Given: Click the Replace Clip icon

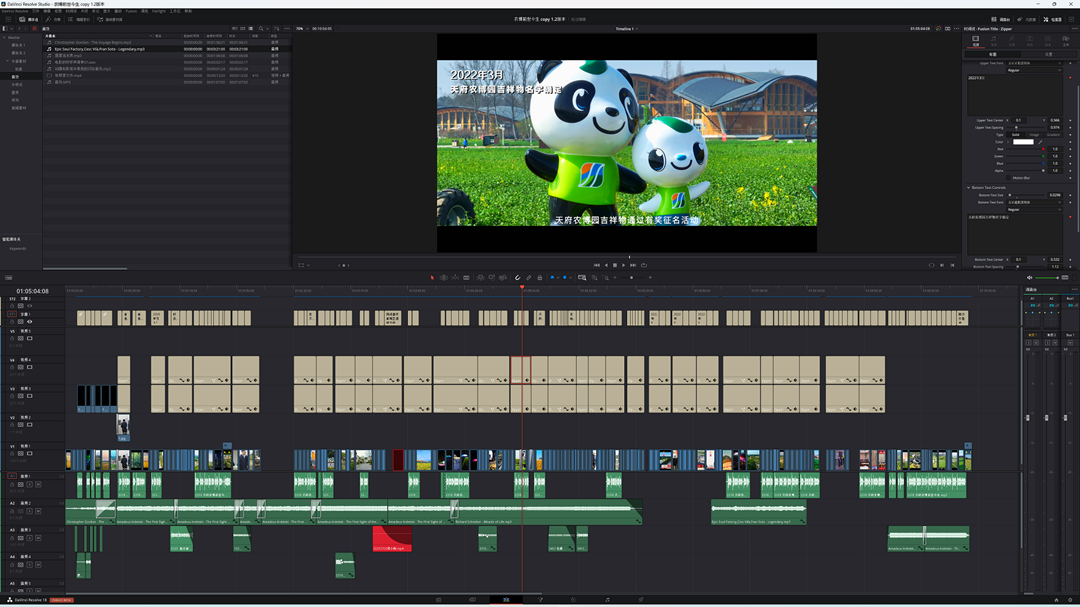Looking at the screenshot, I should pos(503,278).
